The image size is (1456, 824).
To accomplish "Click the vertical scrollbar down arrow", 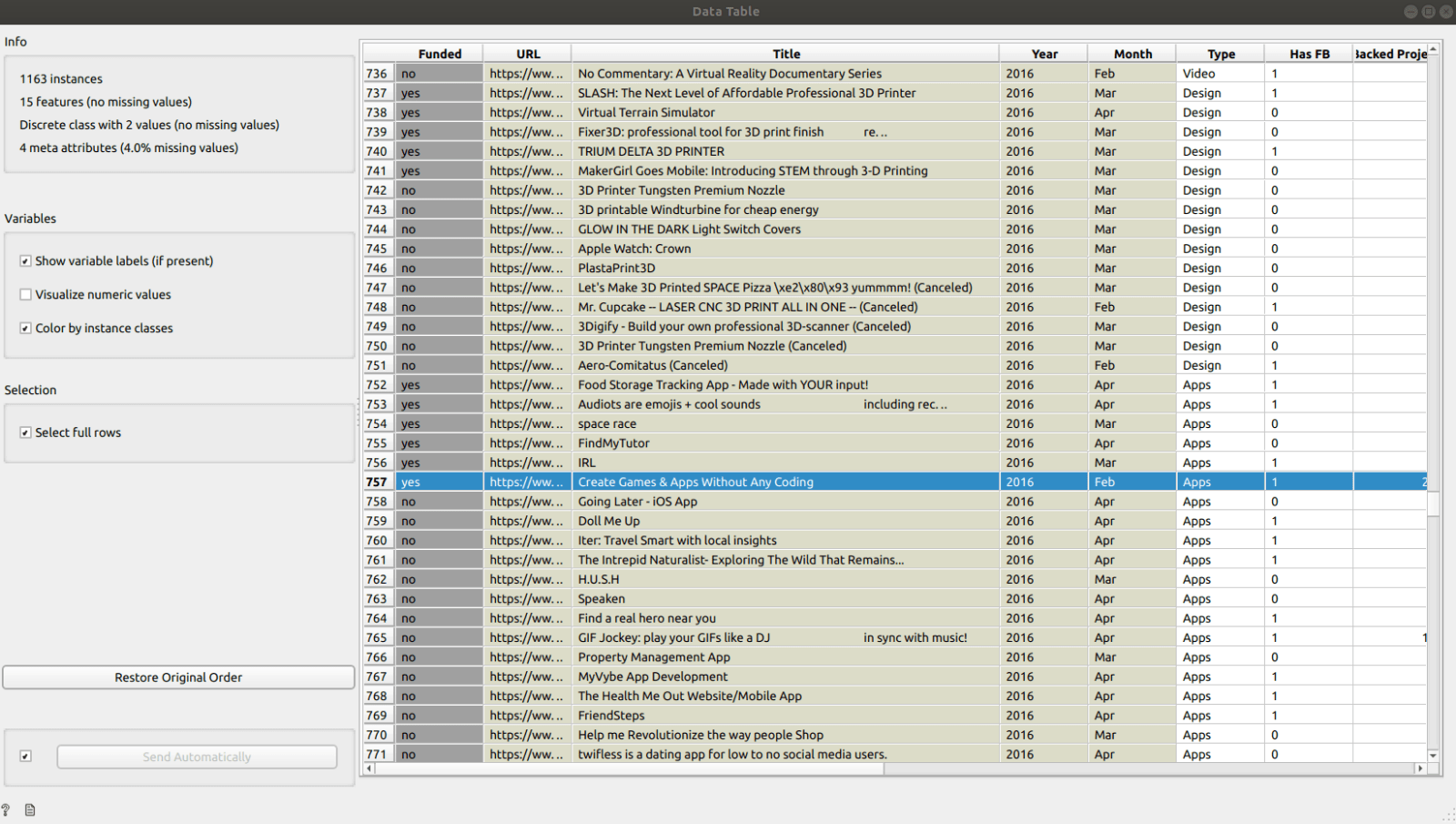I will tap(1433, 756).
